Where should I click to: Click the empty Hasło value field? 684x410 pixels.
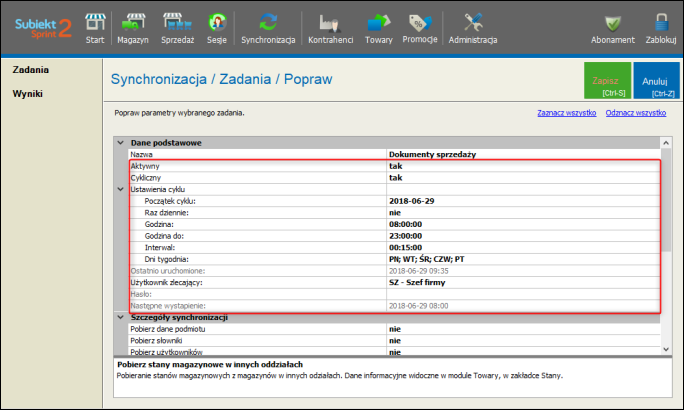pos(523,294)
